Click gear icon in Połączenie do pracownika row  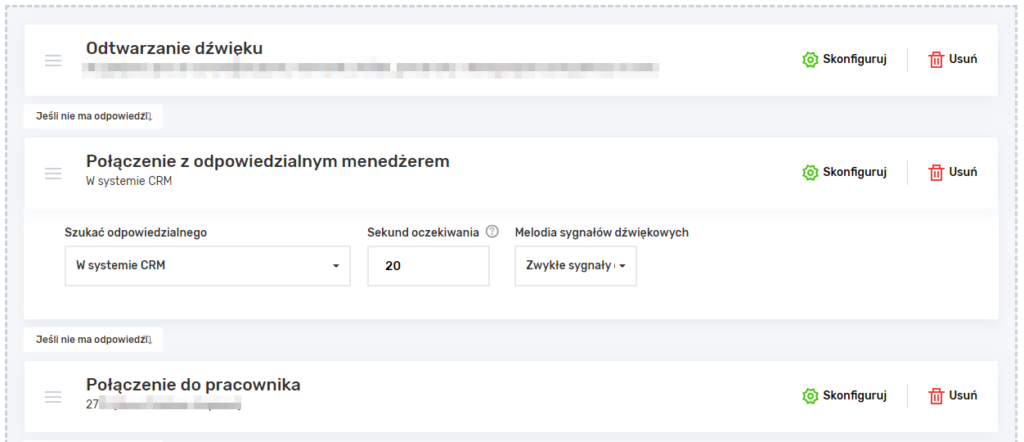pos(810,396)
